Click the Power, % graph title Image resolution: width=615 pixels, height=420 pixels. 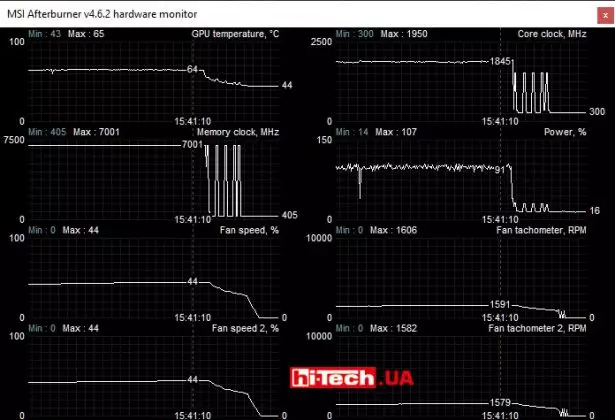tap(565, 132)
